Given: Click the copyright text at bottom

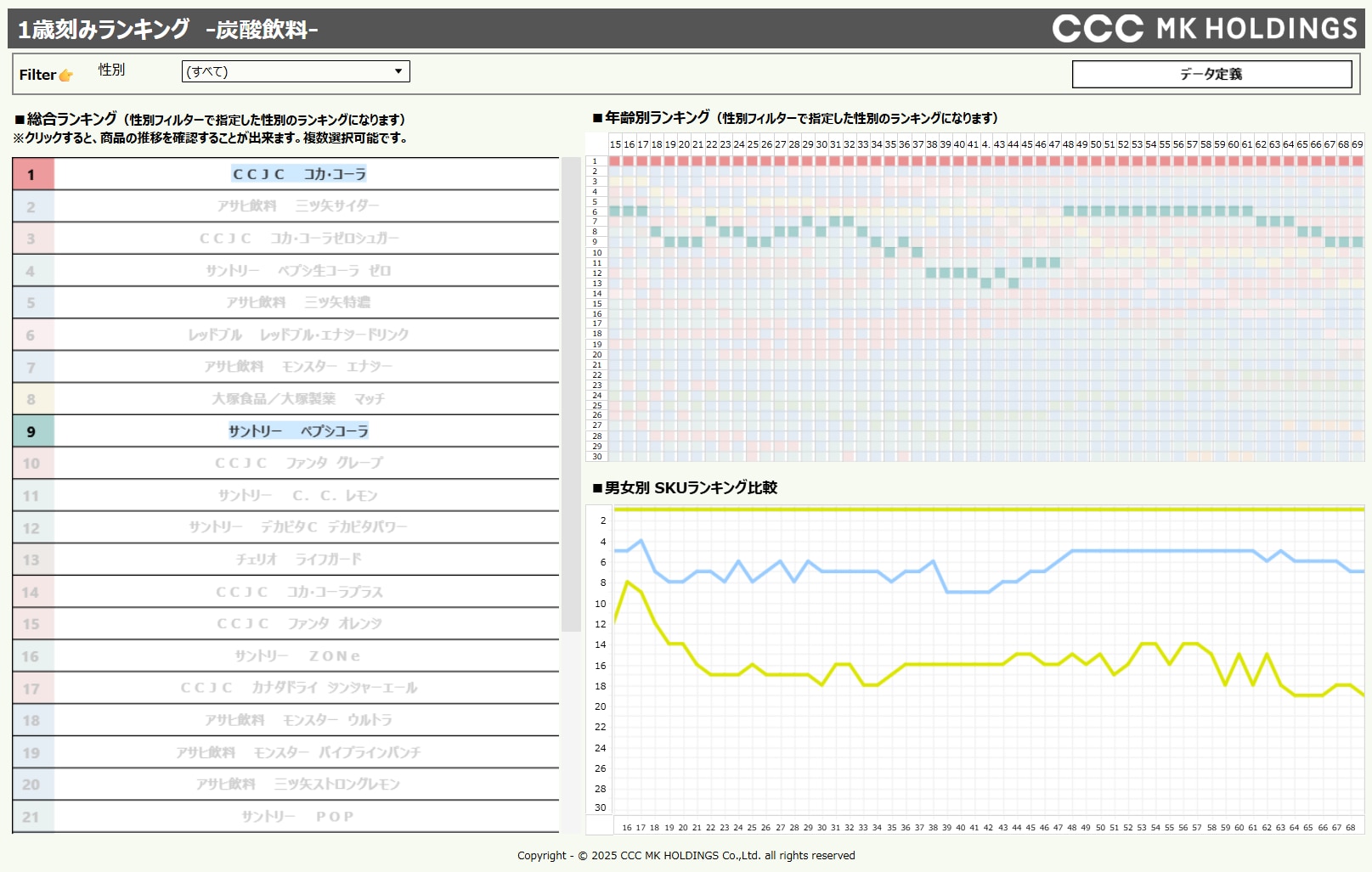Looking at the screenshot, I should (686, 855).
